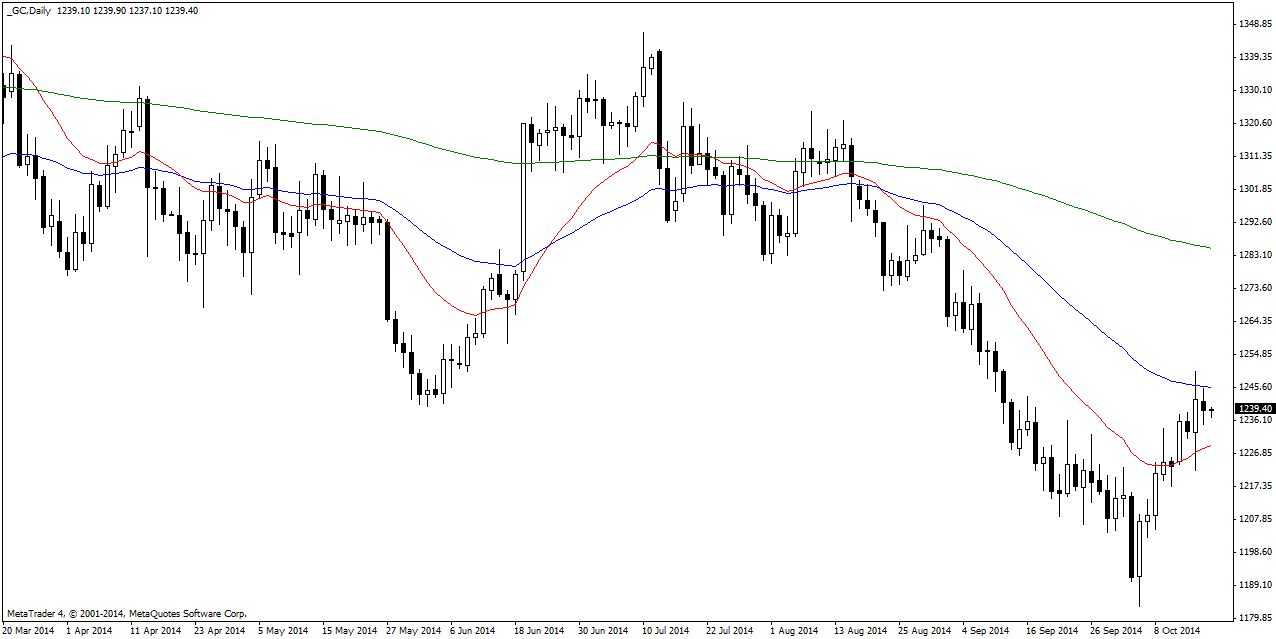Click the 5 May 2014 date label
The height and width of the screenshot is (639, 1276).
pyautogui.click(x=284, y=631)
